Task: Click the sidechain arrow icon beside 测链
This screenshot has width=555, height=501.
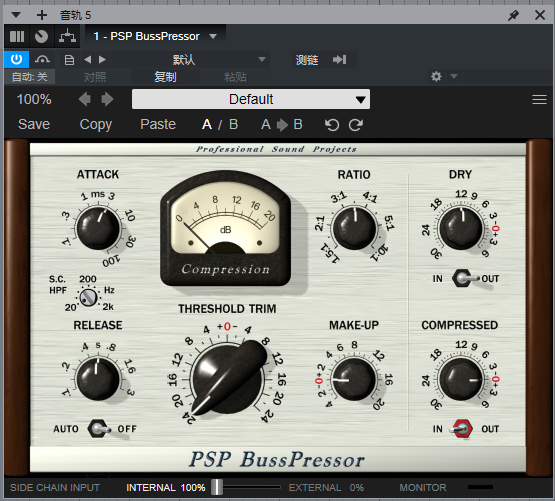Action: [x=339, y=59]
